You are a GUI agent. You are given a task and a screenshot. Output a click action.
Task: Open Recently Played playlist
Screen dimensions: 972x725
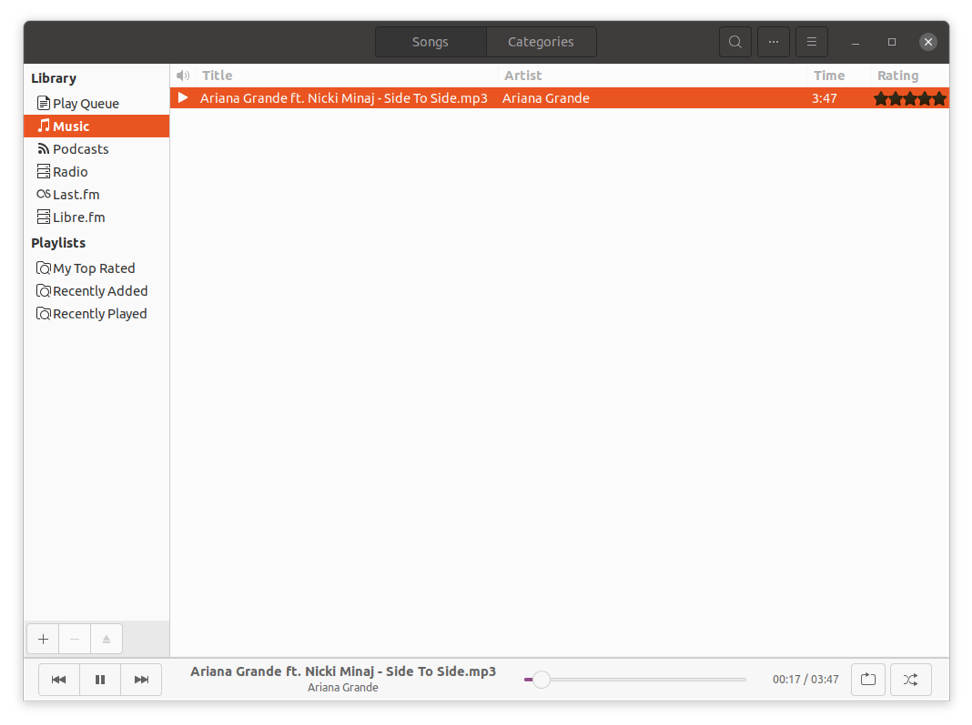coord(97,314)
